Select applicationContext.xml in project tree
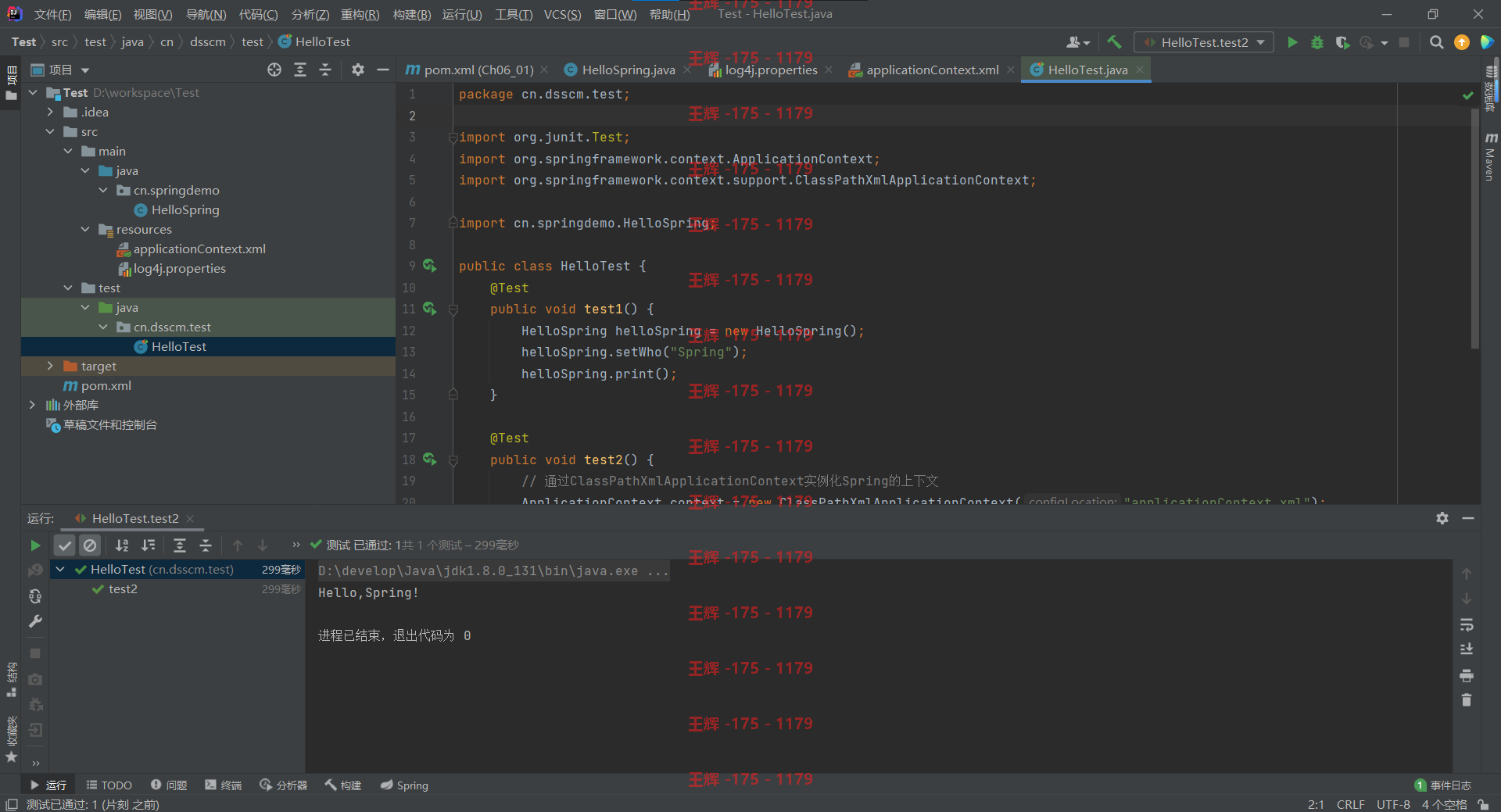Image resolution: width=1501 pixels, height=812 pixels. coord(199,249)
